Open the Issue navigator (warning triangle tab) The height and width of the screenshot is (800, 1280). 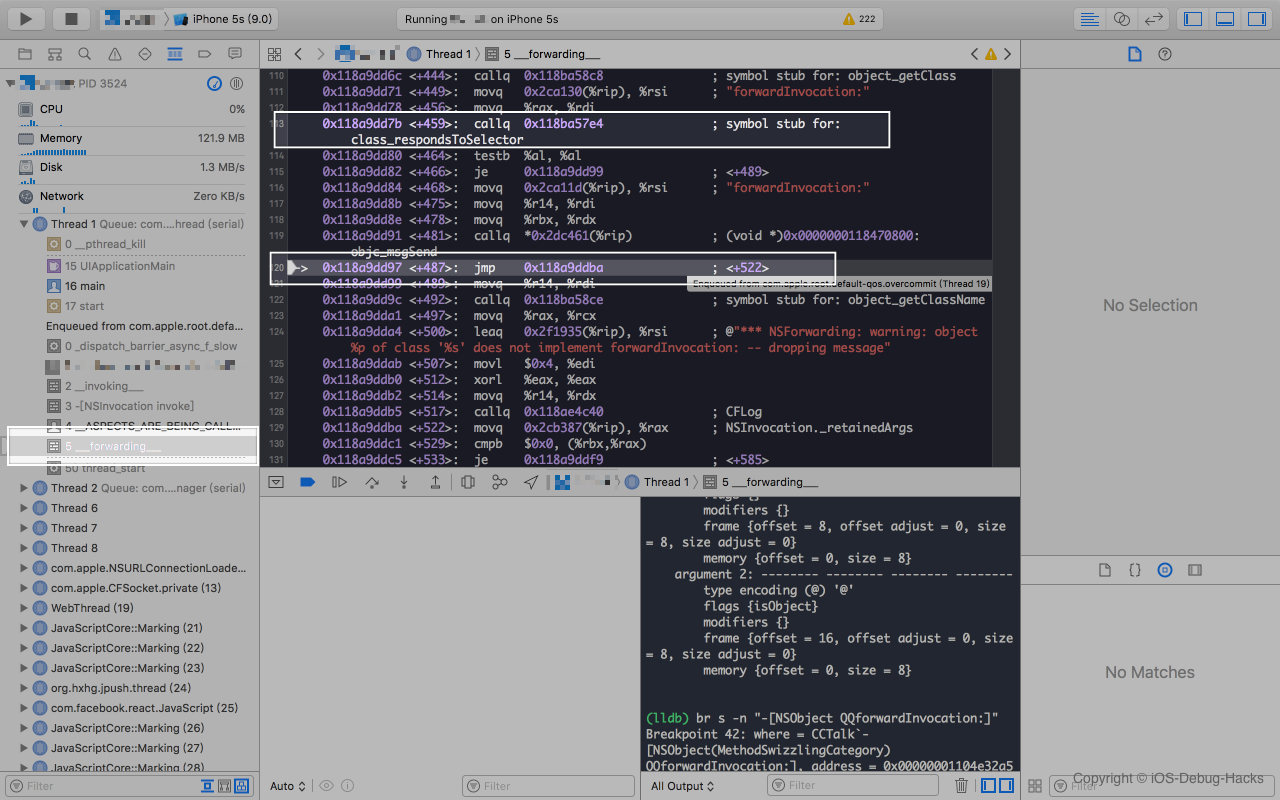pyautogui.click(x=115, y=54)
